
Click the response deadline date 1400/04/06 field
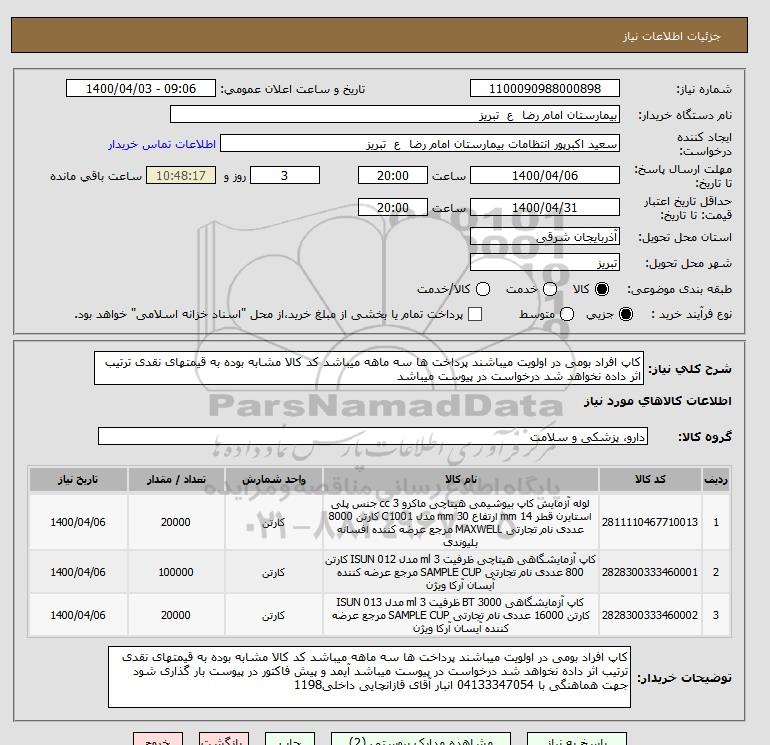click(545, 175)
